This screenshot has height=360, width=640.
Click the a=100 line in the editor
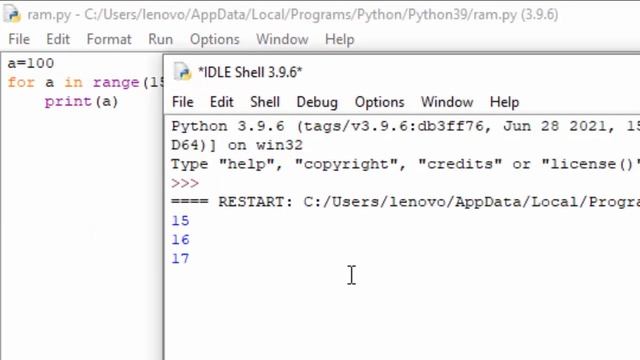tap(31, 63)
